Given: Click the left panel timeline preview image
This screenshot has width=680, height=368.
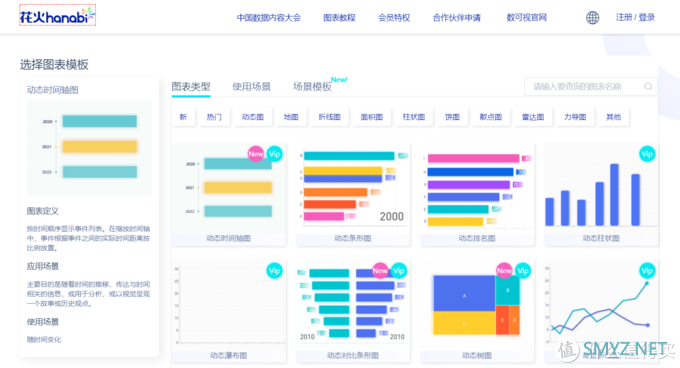Looking at the screenshot, I should click(89, 148).
